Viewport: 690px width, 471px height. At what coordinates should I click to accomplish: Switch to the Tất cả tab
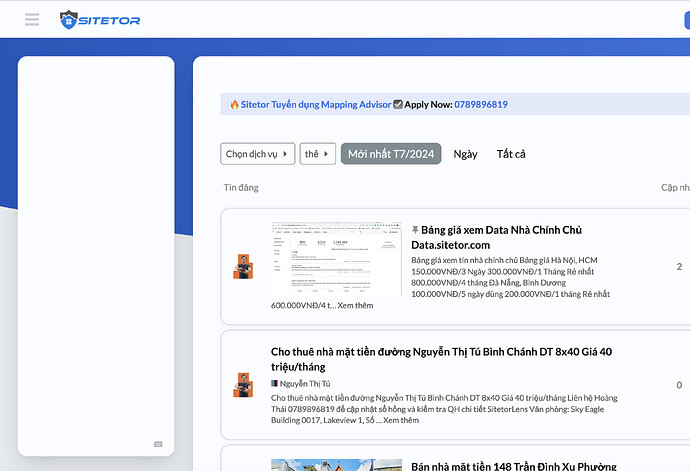pyautogui.click(x=511, y=154)
